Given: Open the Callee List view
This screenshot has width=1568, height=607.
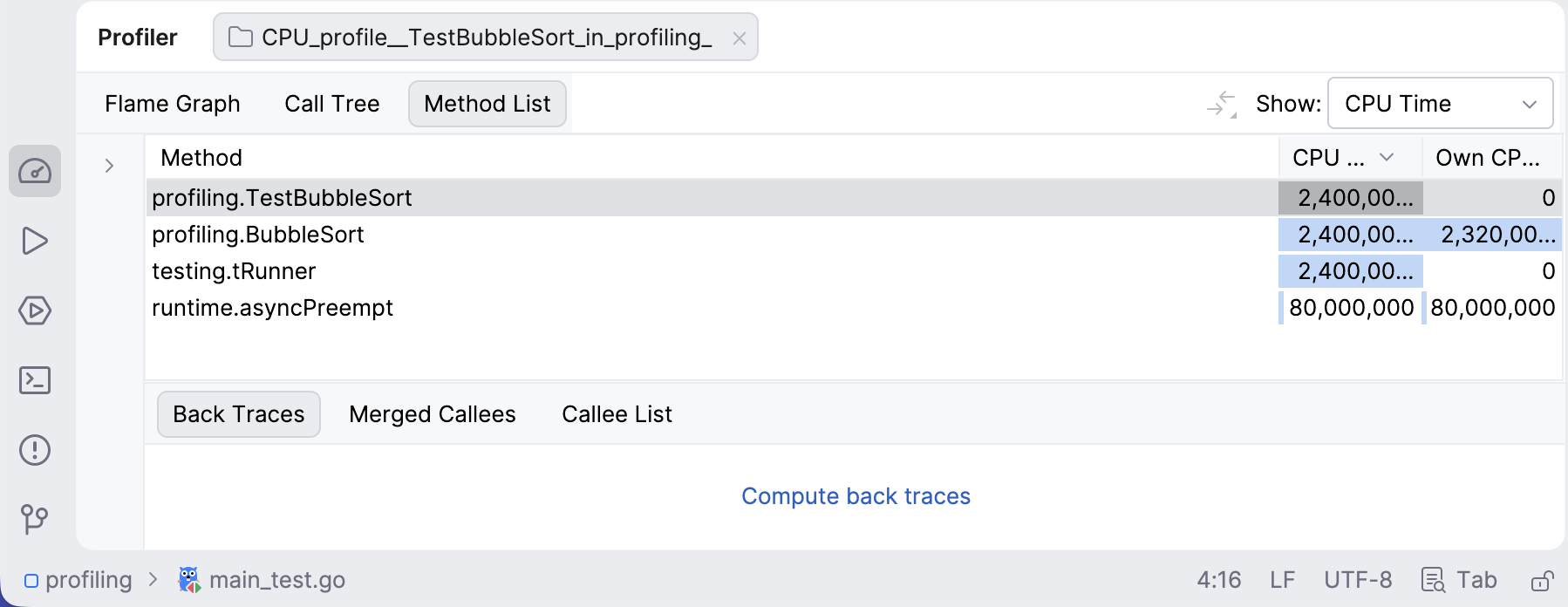Looking at the screenshot, I should tap(616, 413).
